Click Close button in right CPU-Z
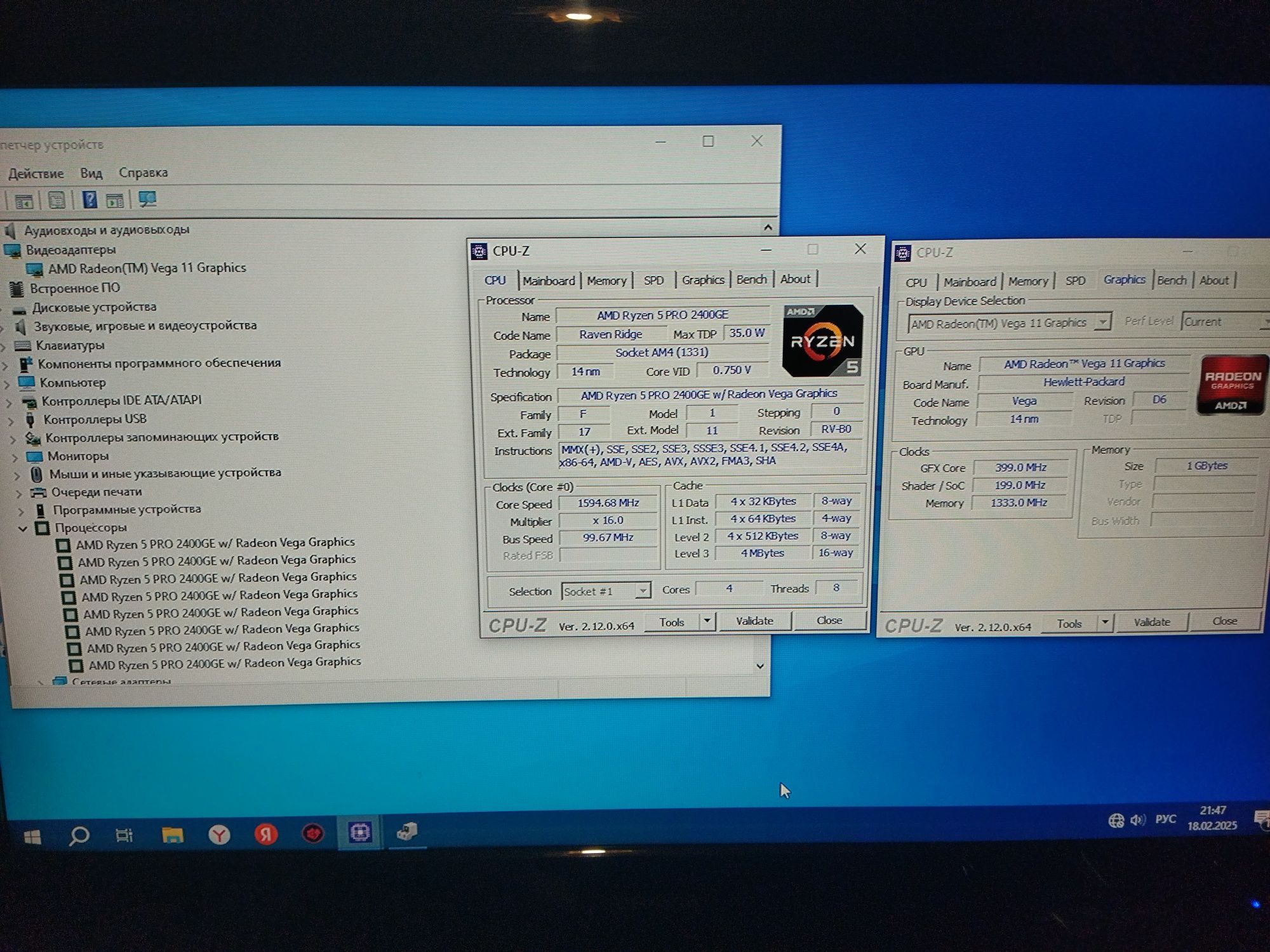Image resolution: width=1270 pixels, height=952 pixels. point(1224,621)
